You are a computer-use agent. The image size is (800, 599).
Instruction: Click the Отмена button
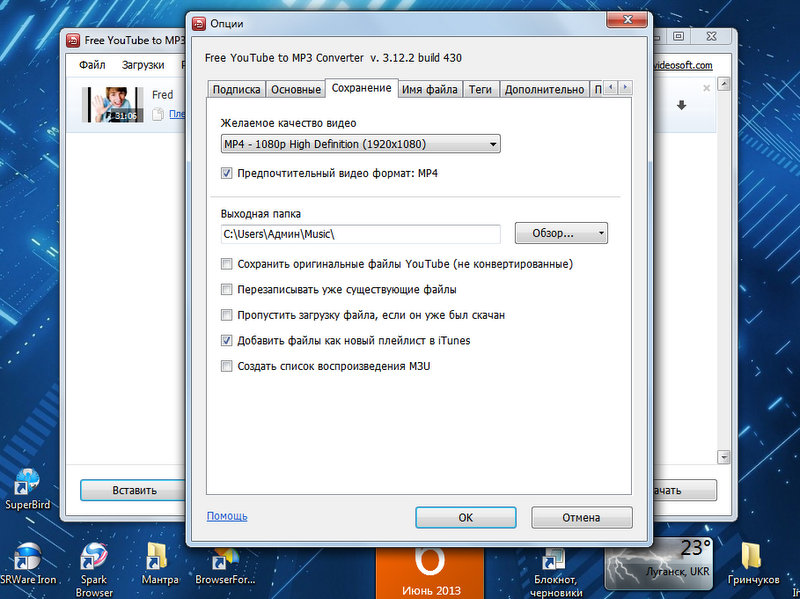click(581, 517)
